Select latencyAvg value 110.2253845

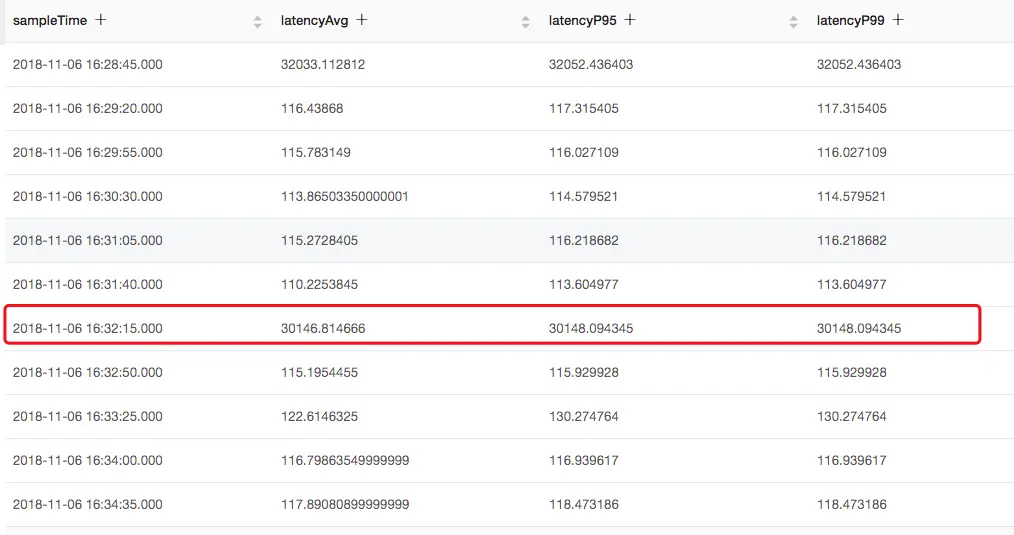(x=319, y=285)
